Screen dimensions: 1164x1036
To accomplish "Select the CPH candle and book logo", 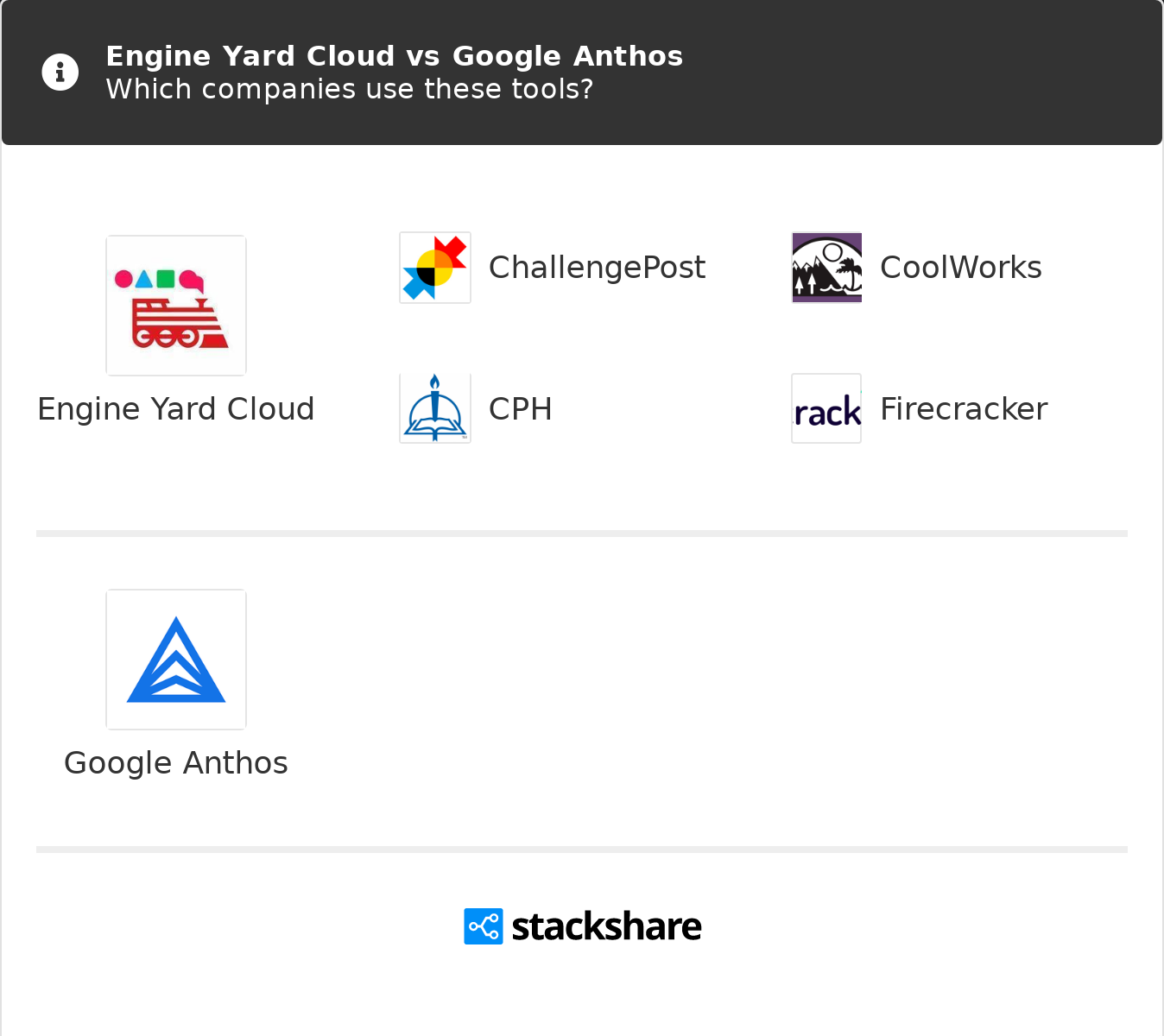I will [435, 408].
